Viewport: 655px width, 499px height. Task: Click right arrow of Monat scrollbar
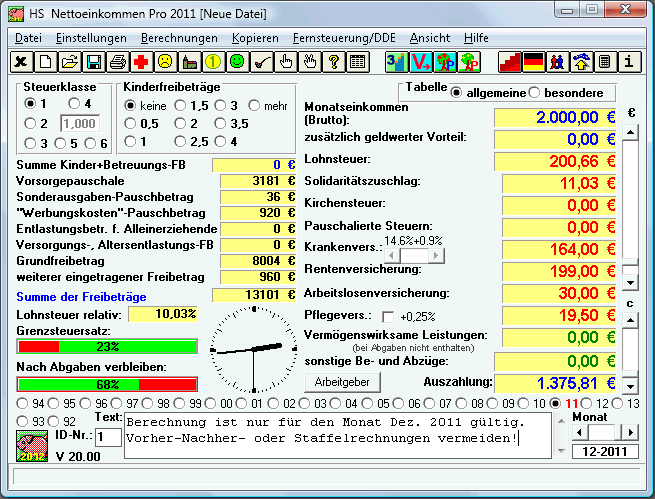click(631, 431)
